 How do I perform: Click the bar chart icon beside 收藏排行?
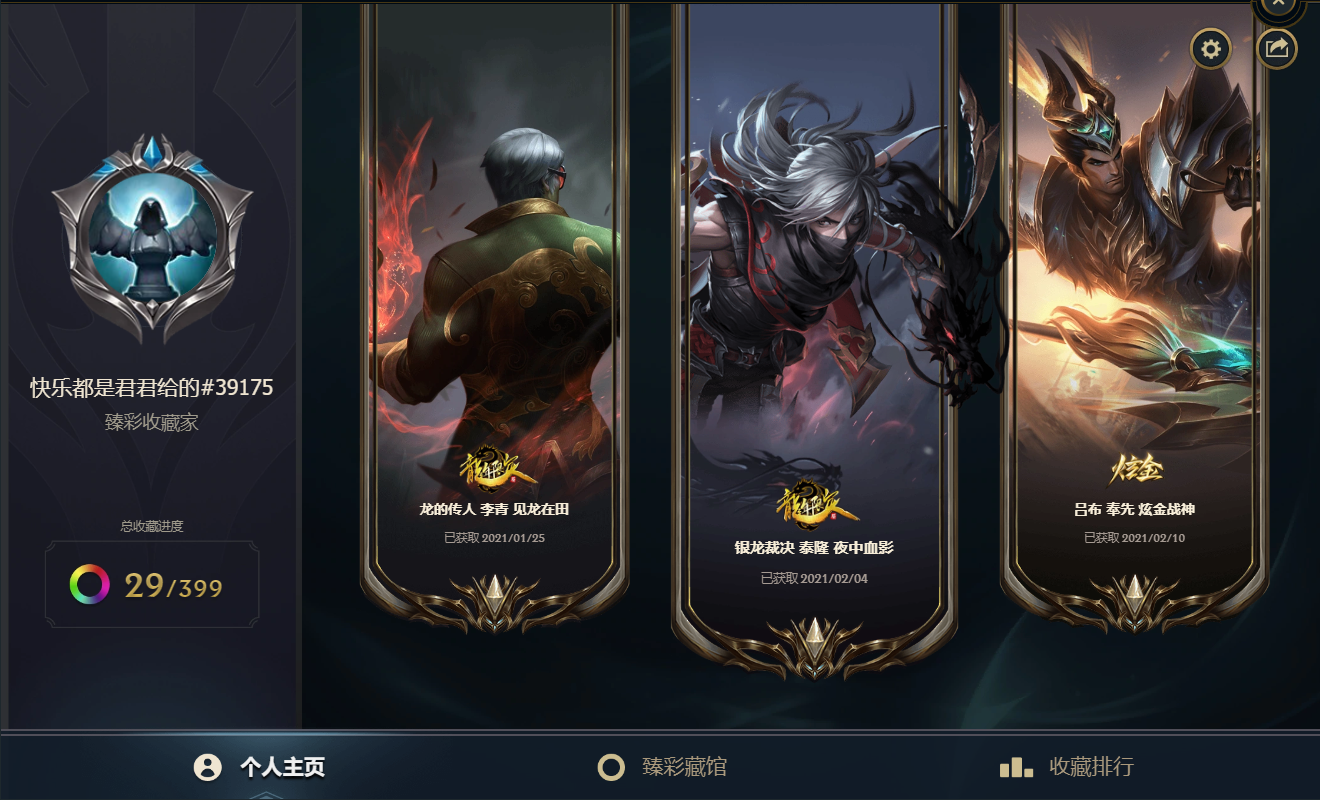[1016, 767]
